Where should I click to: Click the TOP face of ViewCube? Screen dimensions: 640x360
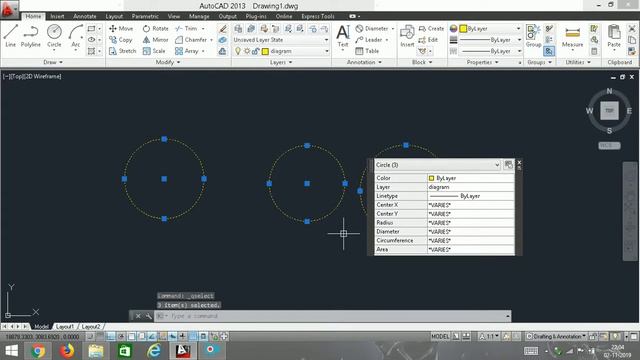(x=609, y=111)
